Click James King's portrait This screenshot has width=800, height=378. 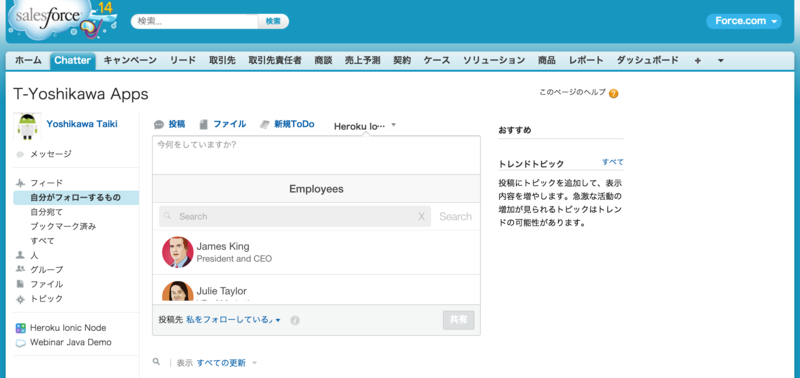click(x=178, y=252)
